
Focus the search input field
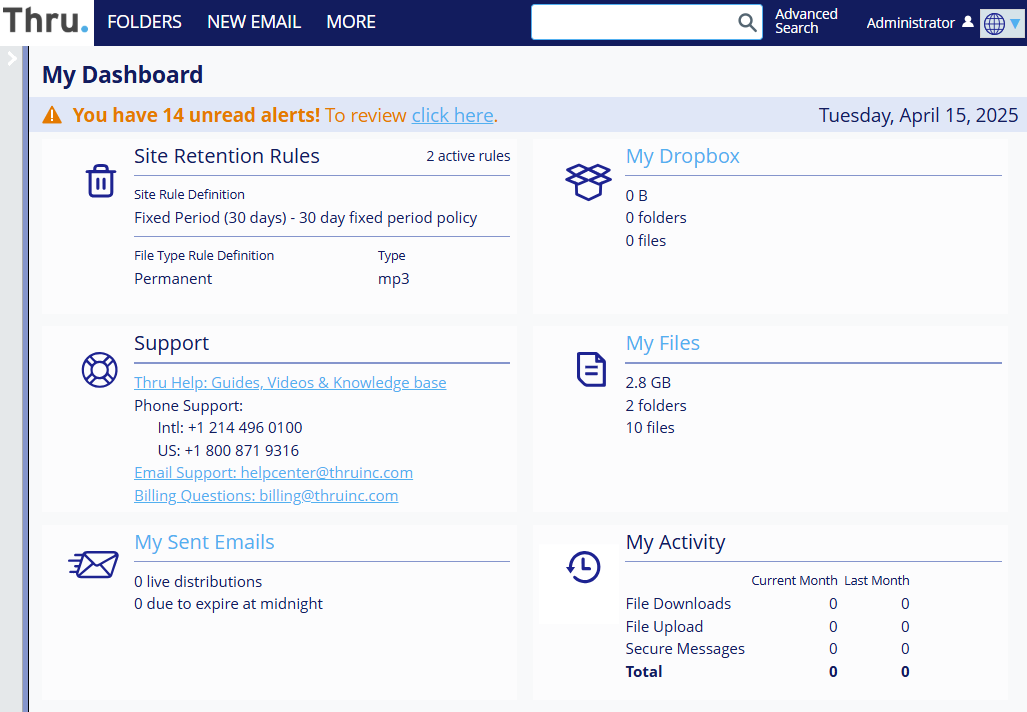click(x=634, y=22)
